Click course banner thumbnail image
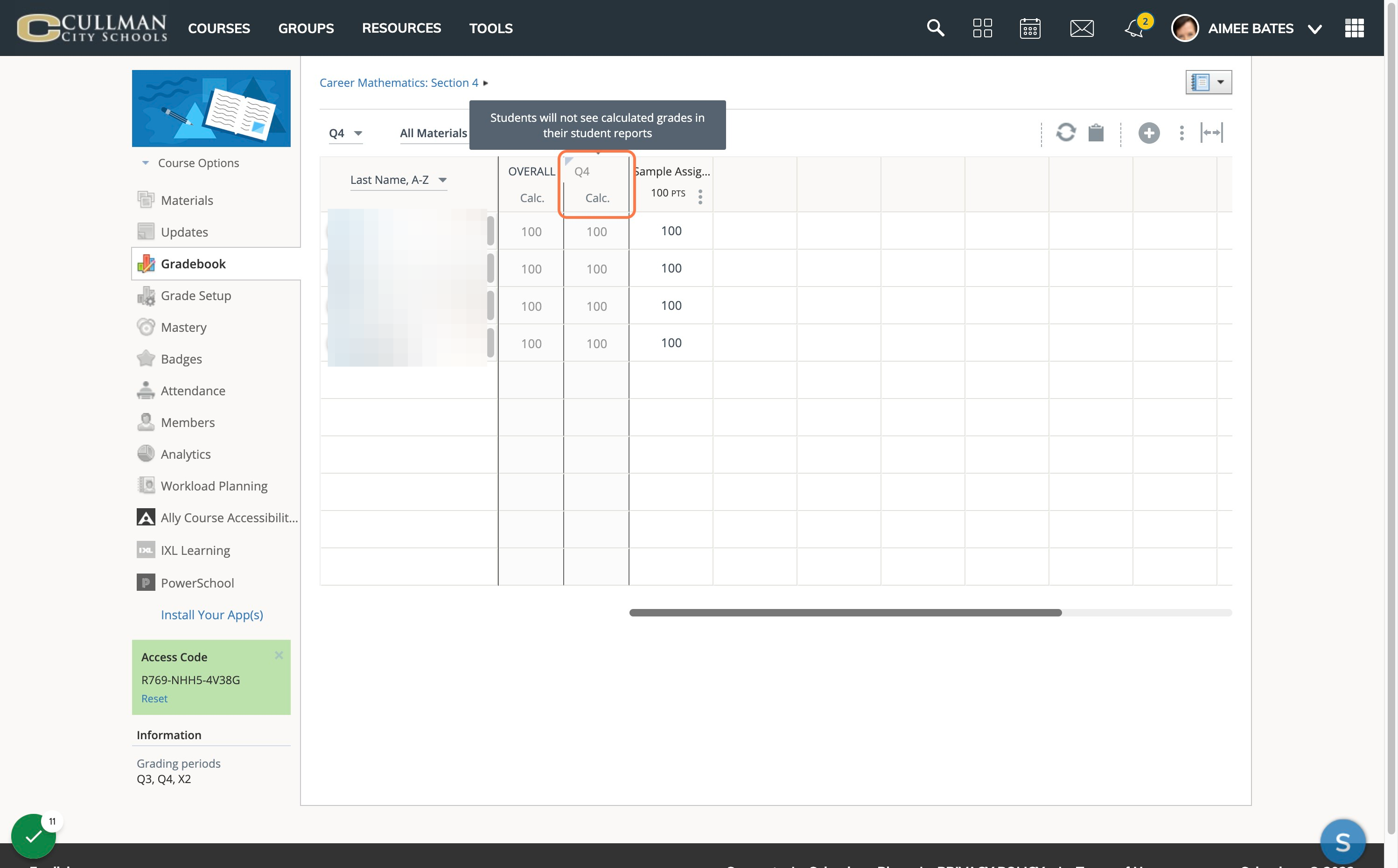Viewport: 1398px width, 868px height. point(211,108)
